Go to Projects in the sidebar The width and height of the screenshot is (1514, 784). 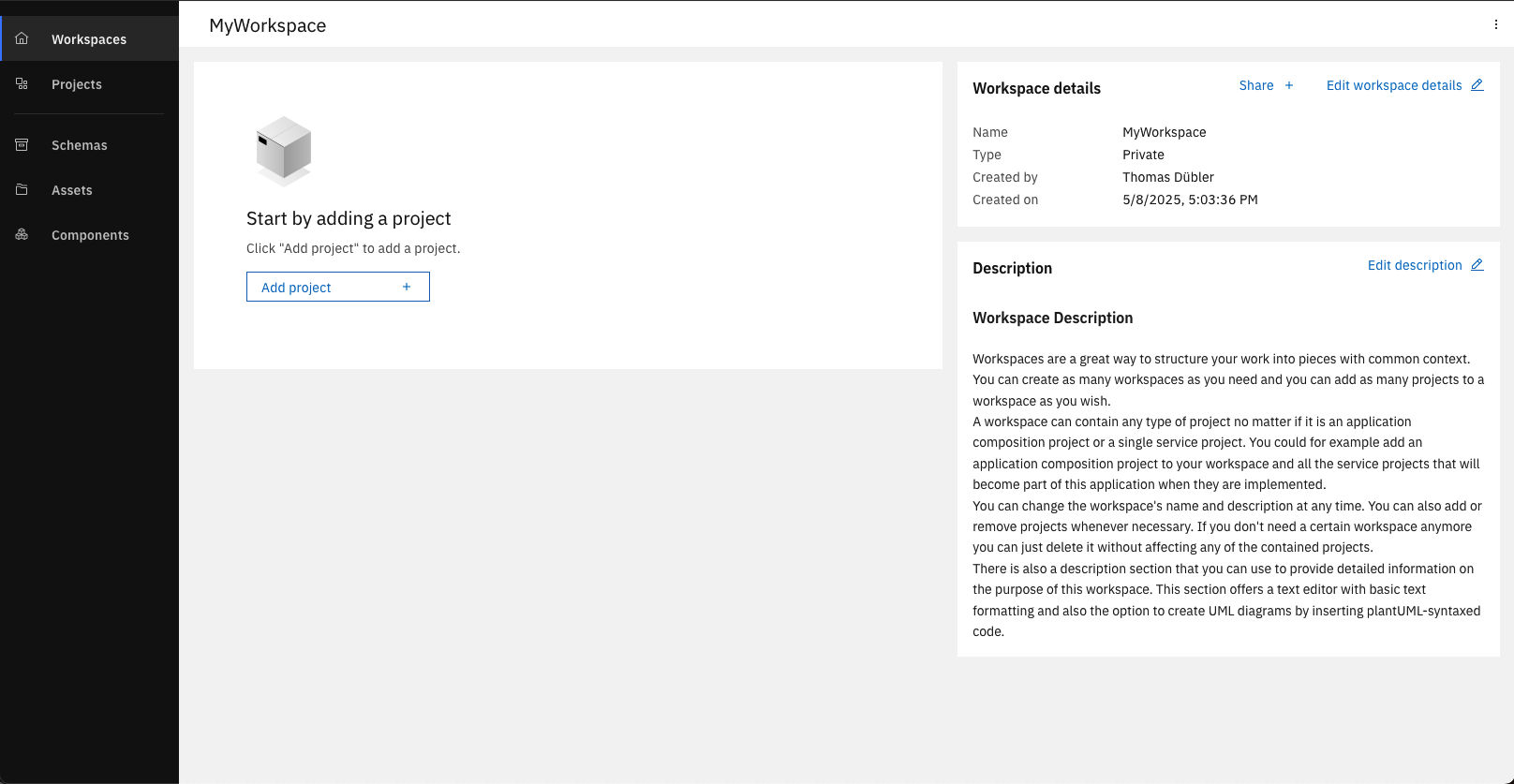click(x=89, y=83)
